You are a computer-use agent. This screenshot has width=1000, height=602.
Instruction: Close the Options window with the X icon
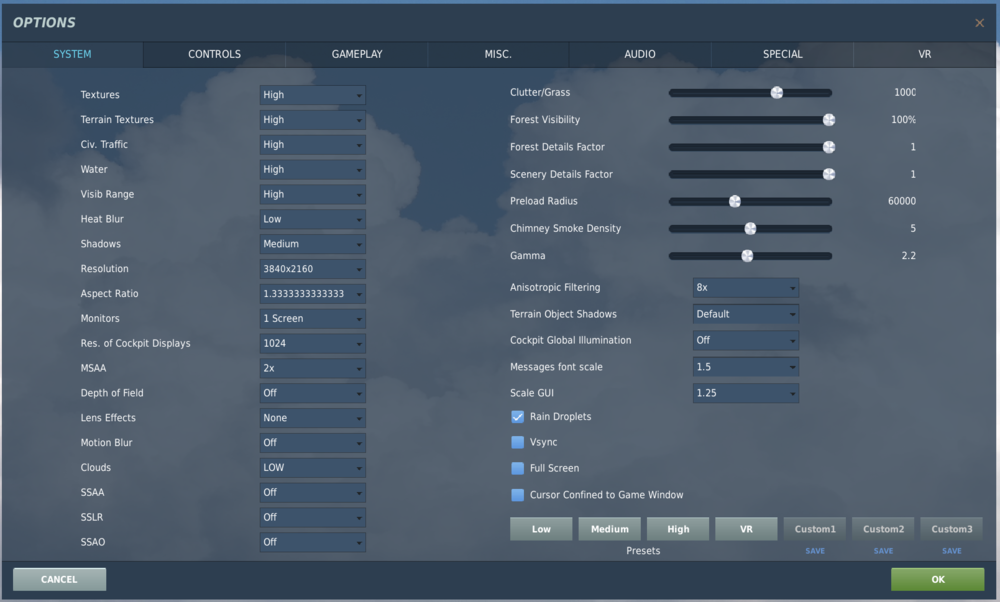click(x=980, y=23)
